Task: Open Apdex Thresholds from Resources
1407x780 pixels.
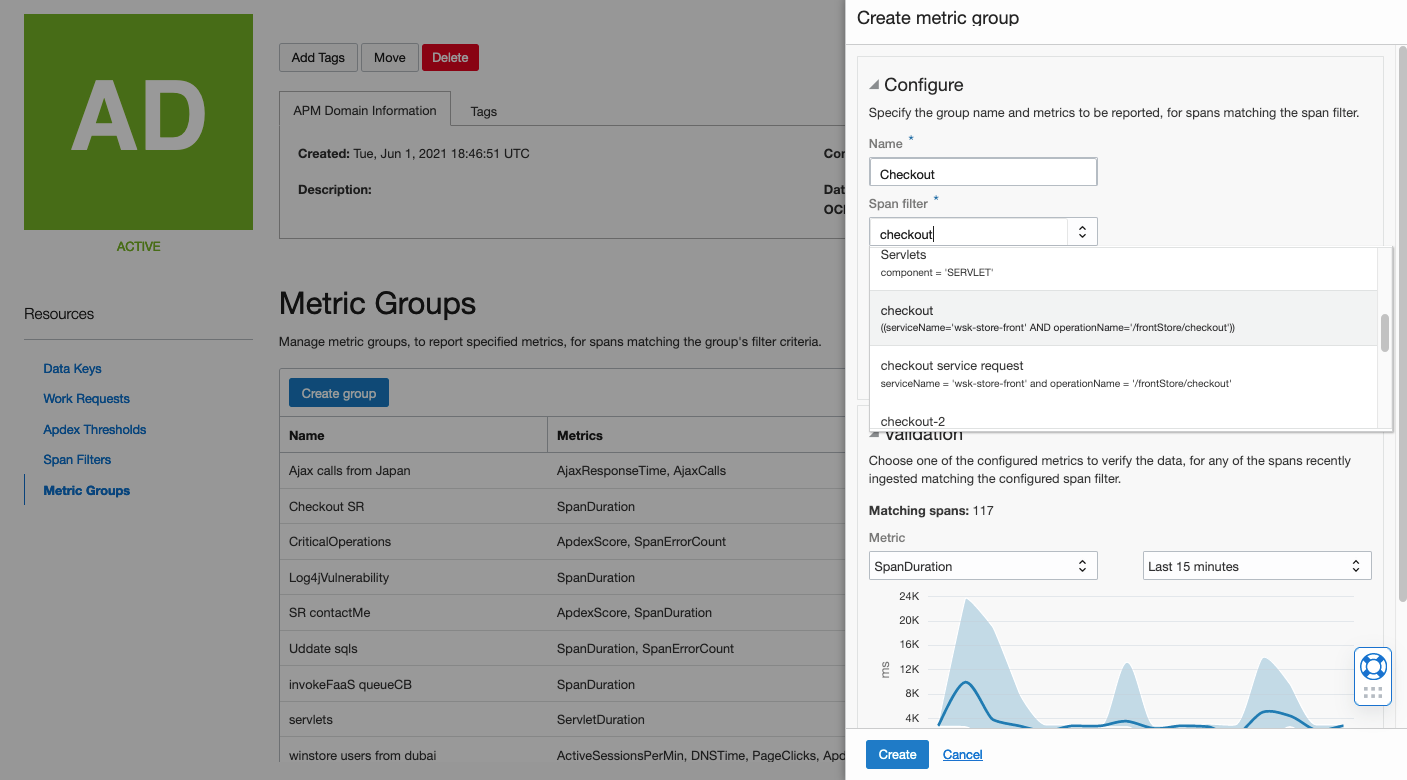Action: tap(94, 429)
